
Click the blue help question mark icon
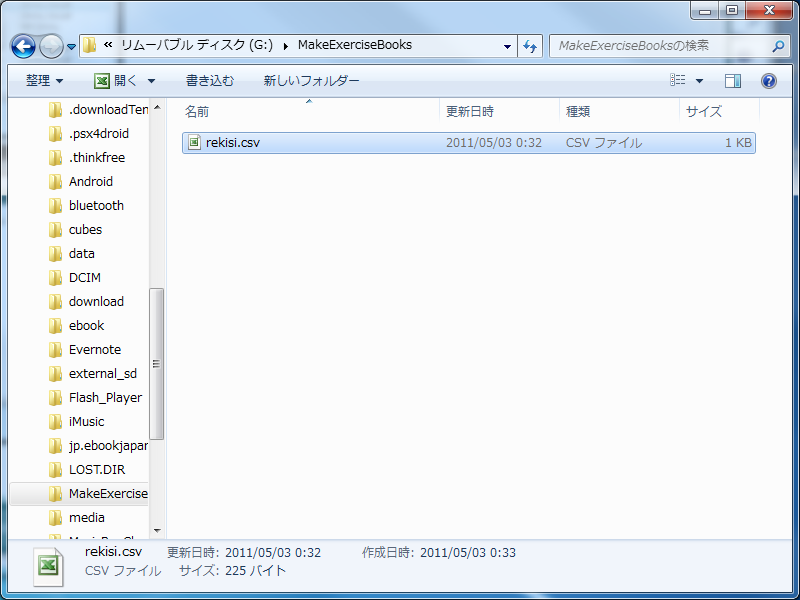pyautogui.click(x=769, y=81)
